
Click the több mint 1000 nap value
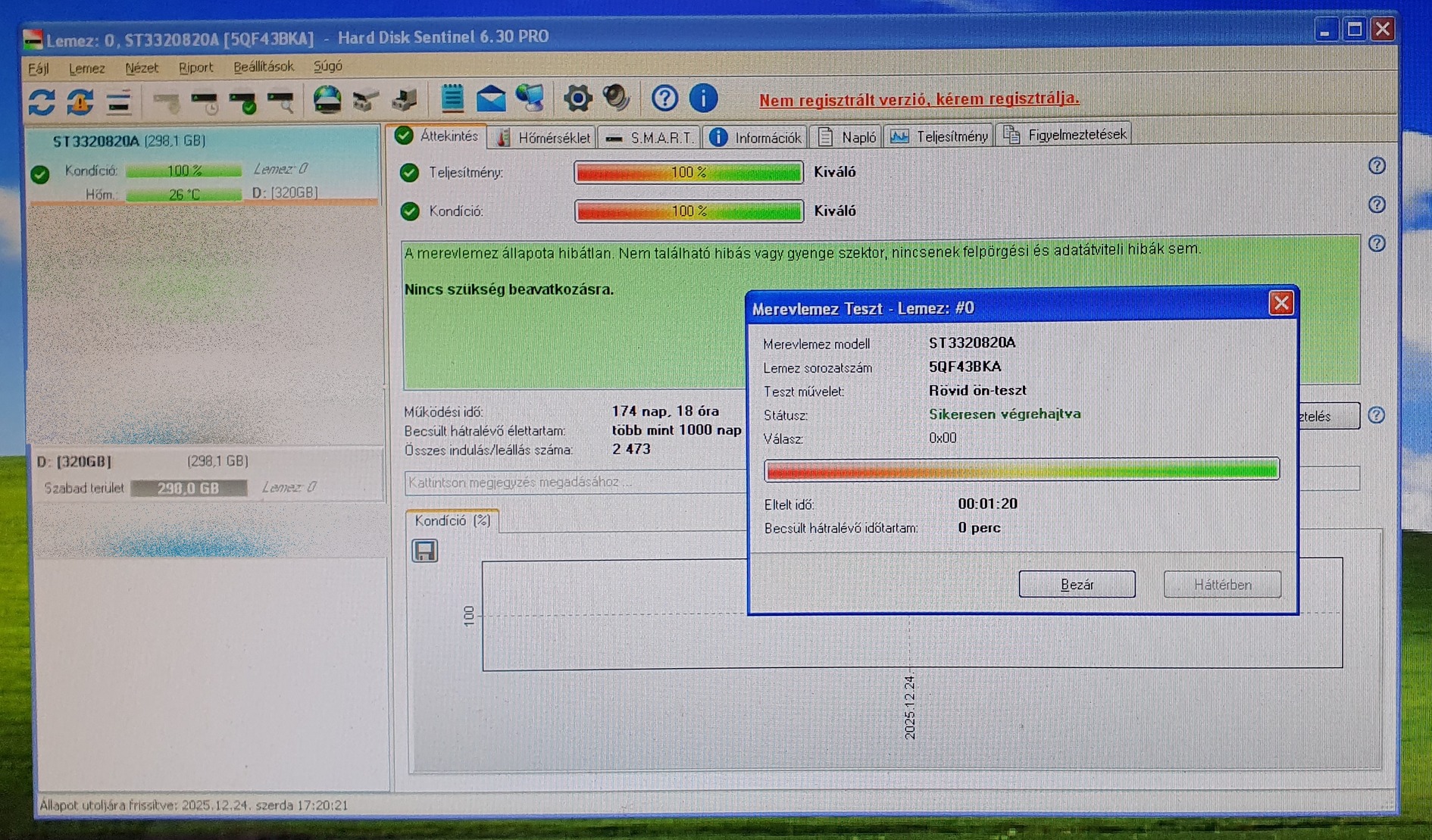point(677,430)
